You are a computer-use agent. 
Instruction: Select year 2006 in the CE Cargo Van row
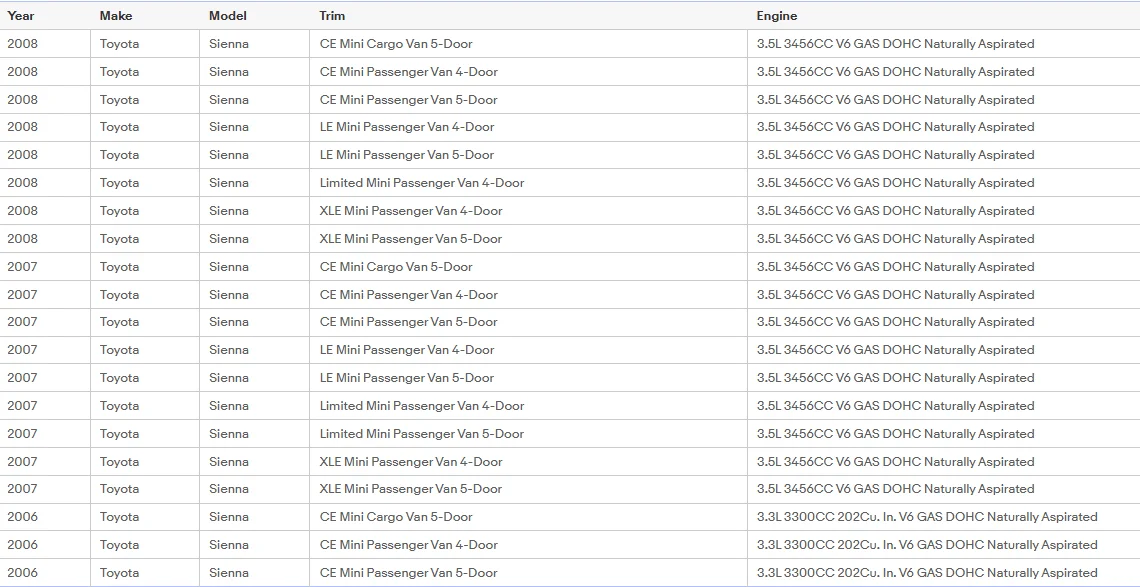click(23, 517)
